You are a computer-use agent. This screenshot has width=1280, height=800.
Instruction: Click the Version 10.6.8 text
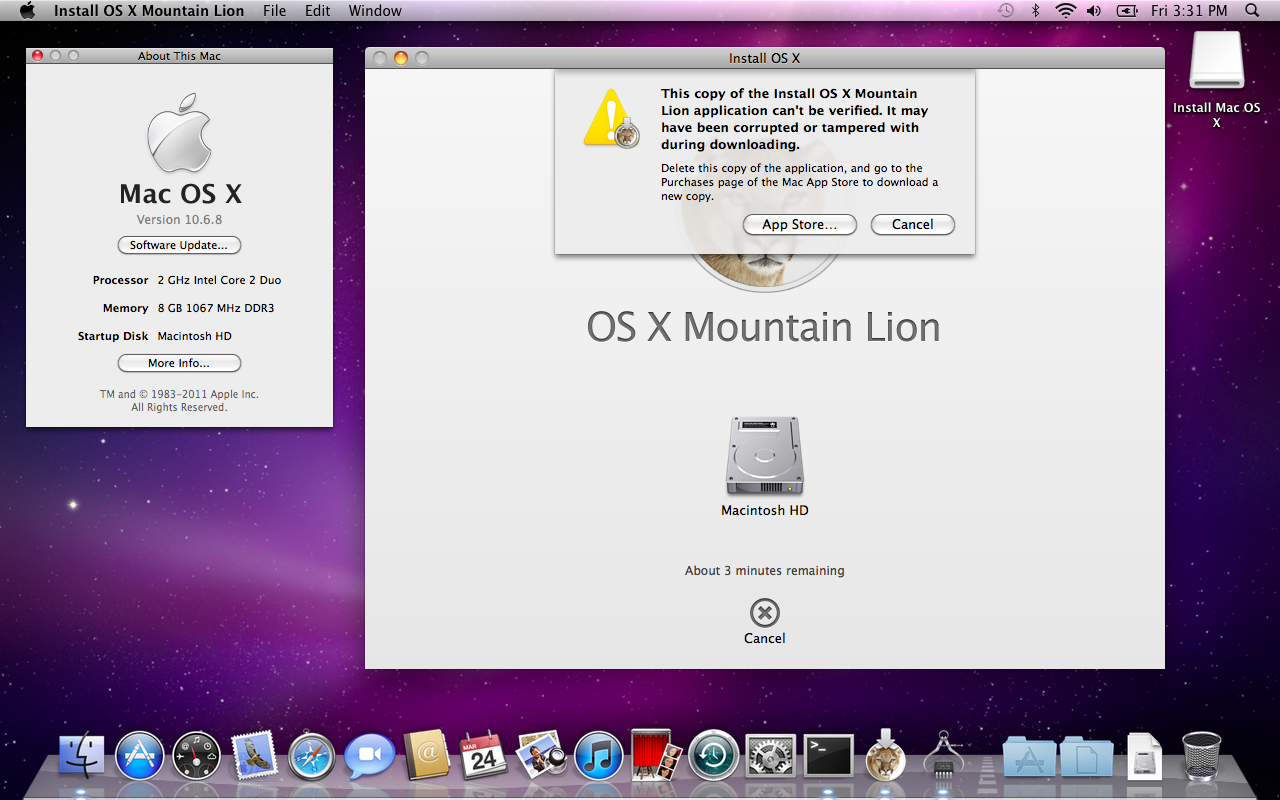click(x=179, y=220)
